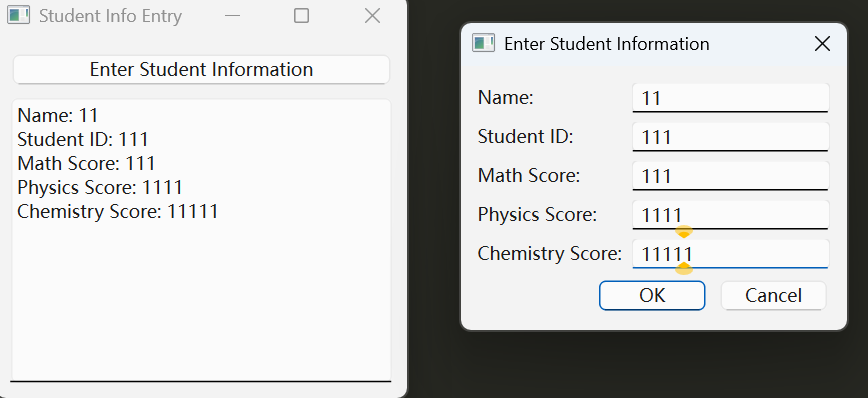The height and width of the screenshot is (398, 868).
Task: Click the Enter Student Information button
Action: [202, 70]
